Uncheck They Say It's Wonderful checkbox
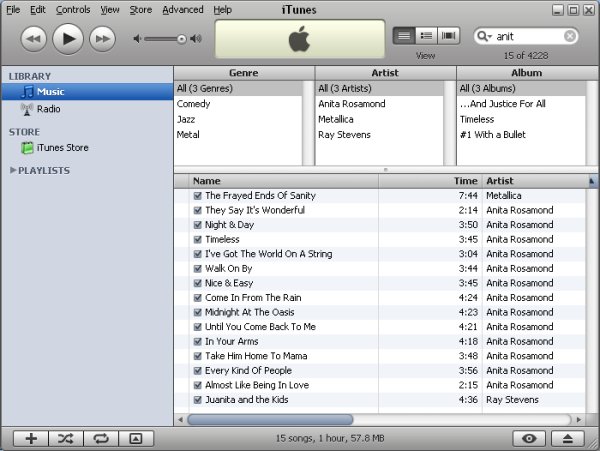 tap(197, 210)
